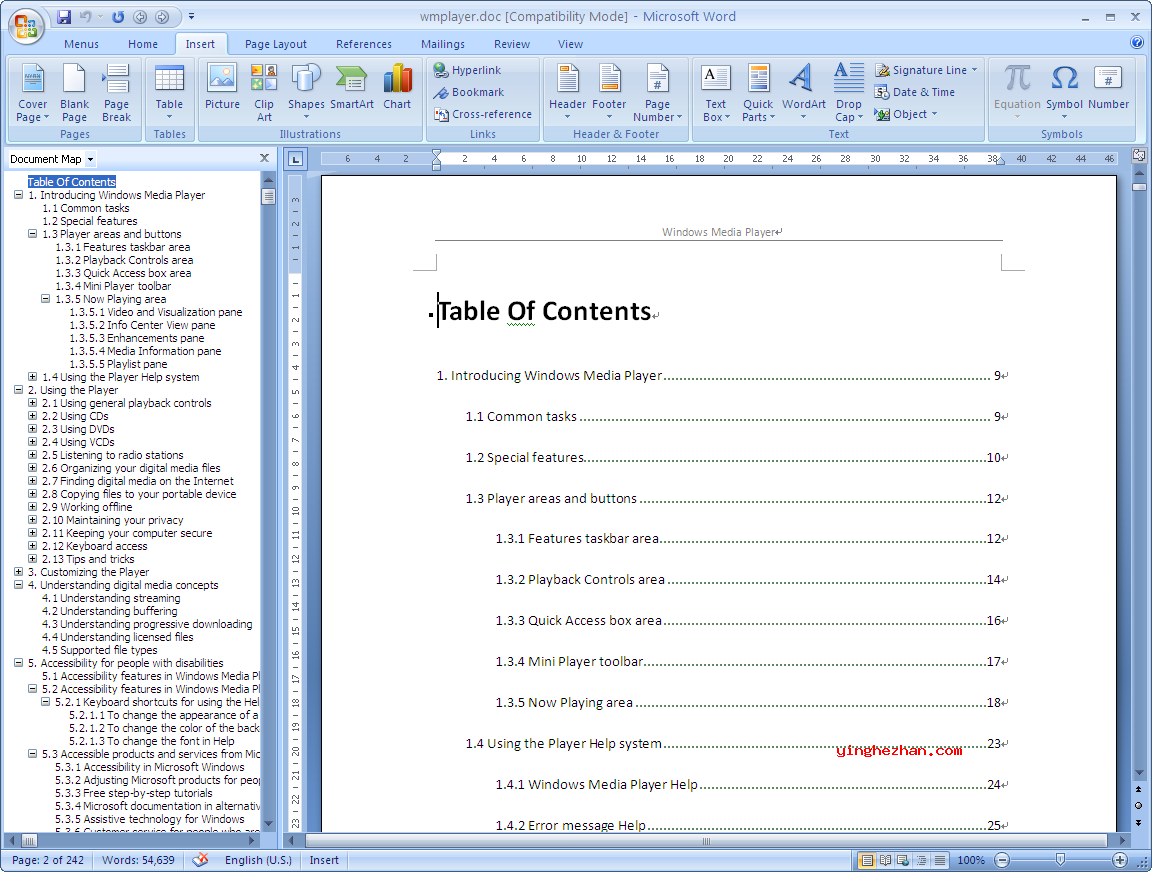Insert Date & Time
The image size is (1152, 872).
point(915,92)
